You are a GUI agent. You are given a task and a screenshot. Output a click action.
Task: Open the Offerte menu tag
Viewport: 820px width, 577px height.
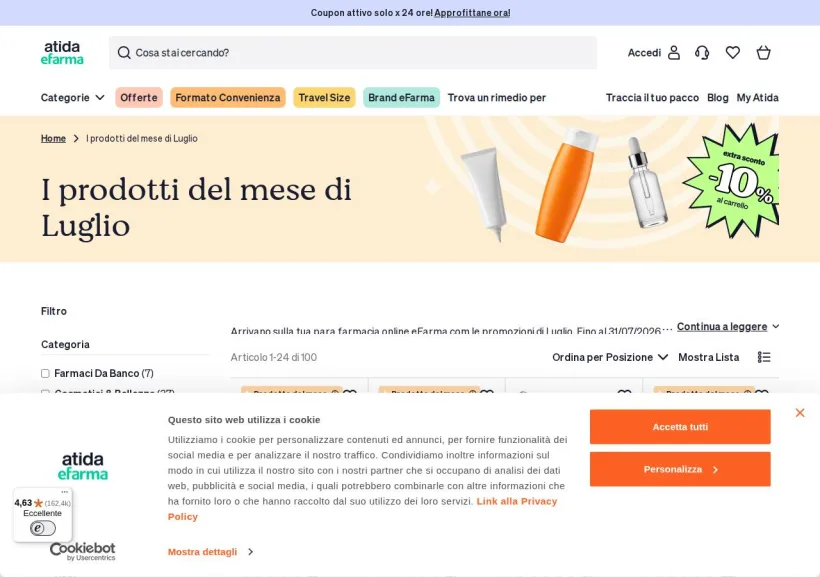[x=139, y=98]
